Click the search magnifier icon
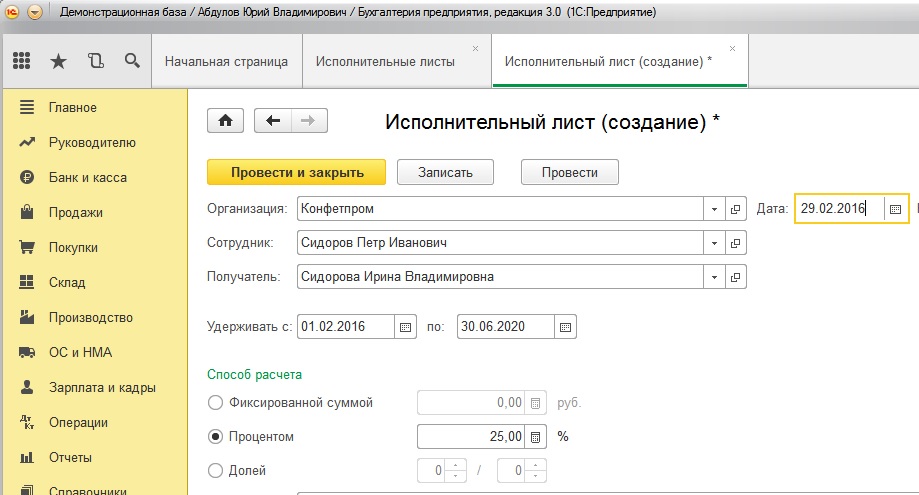The height and width of the screenshot is (495, 919). coord(132,61)
